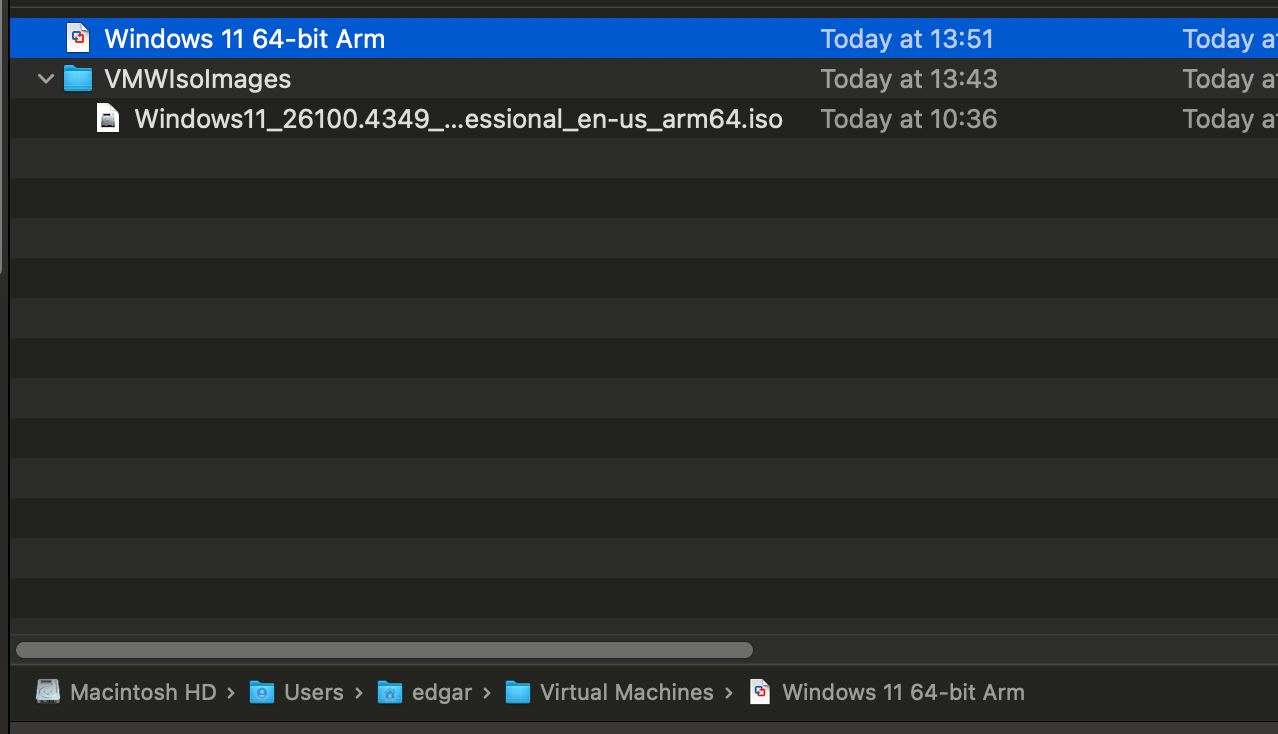Click the Macintosh HD drive icon in path bar
The height and width of the screenshot is (734, 1278).
(x=48, y=692)
